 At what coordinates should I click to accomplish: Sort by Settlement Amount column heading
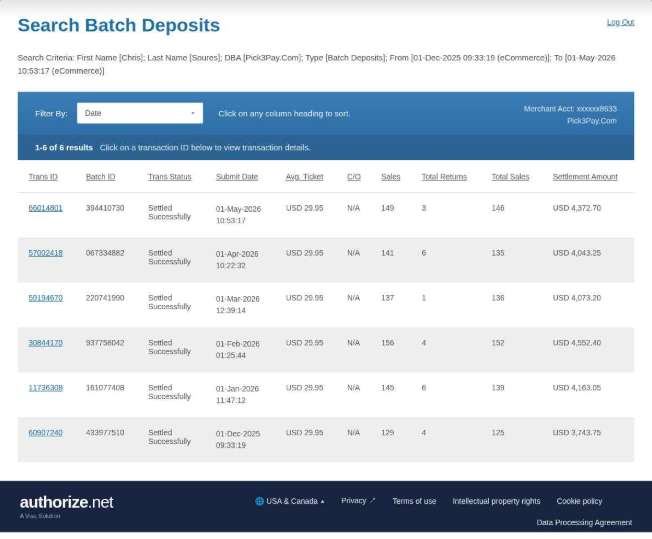click(585, 177)
